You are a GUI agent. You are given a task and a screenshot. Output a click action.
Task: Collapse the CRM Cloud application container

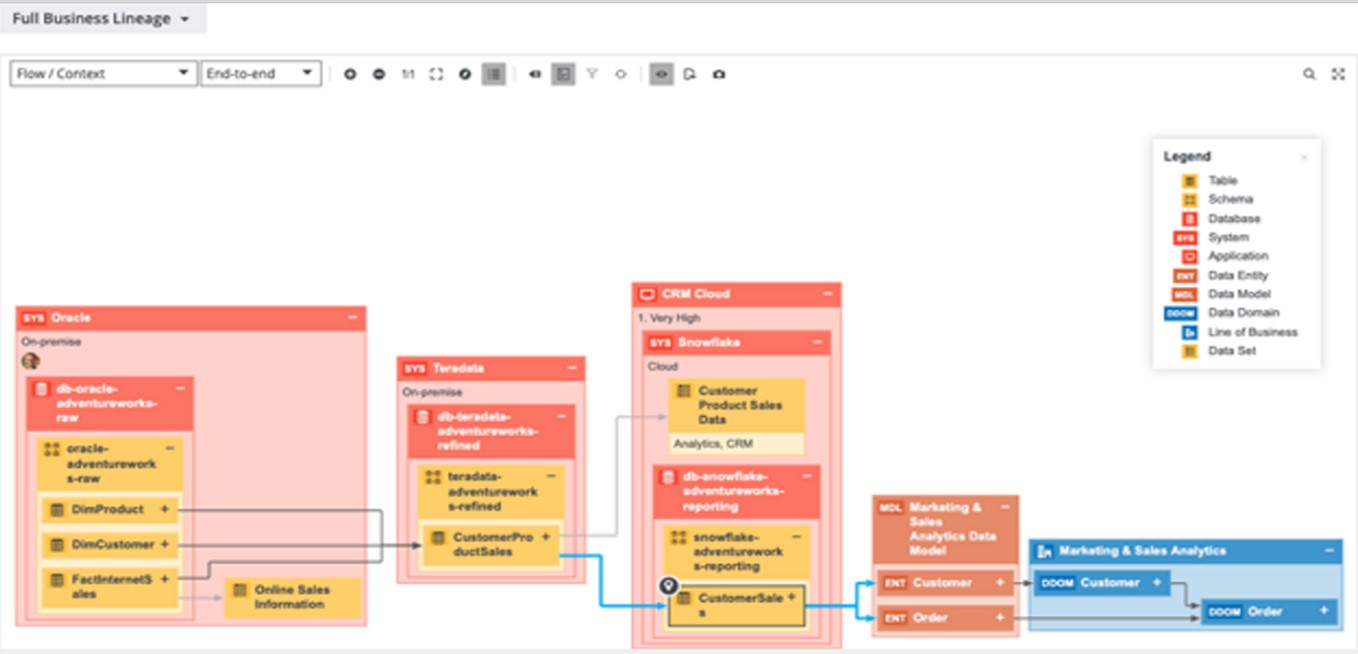(x=826, y=295)
